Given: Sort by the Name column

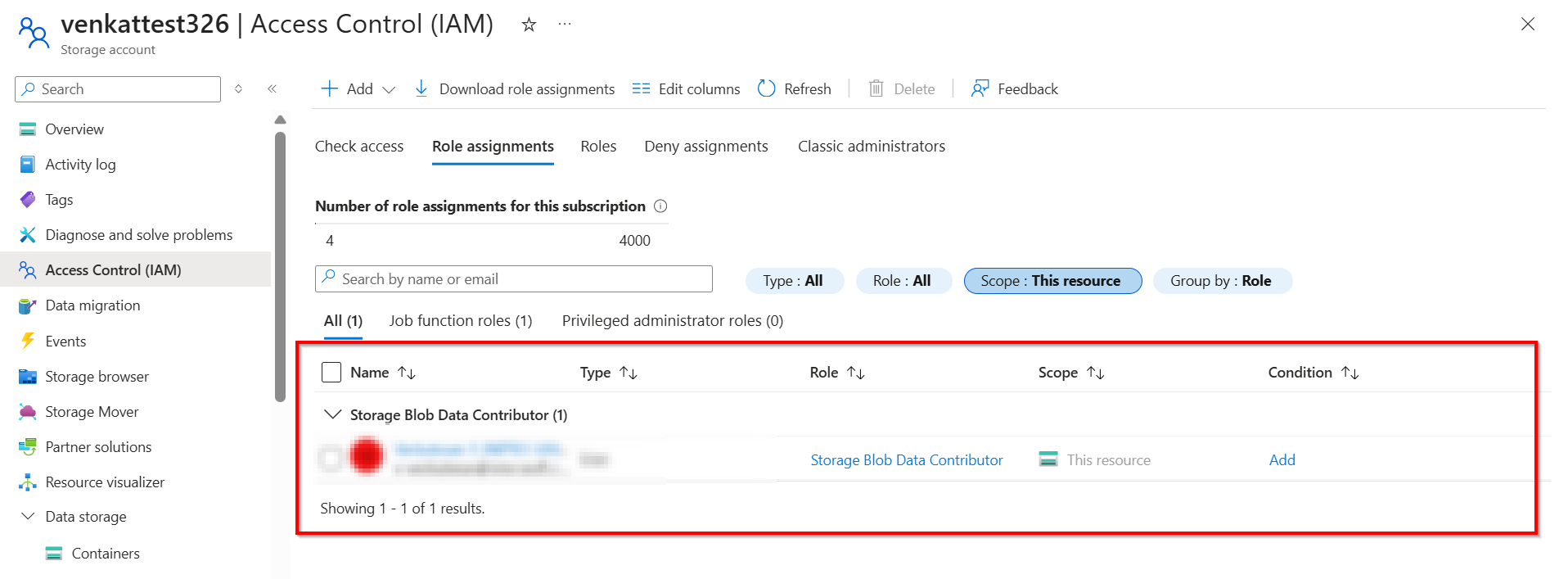Looking at the screenshot, I should coord(383,373).
